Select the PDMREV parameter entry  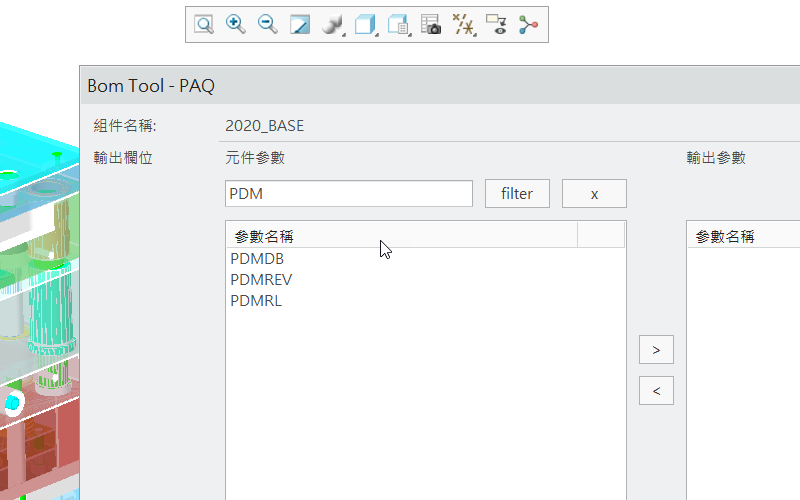tap(261, 280)
